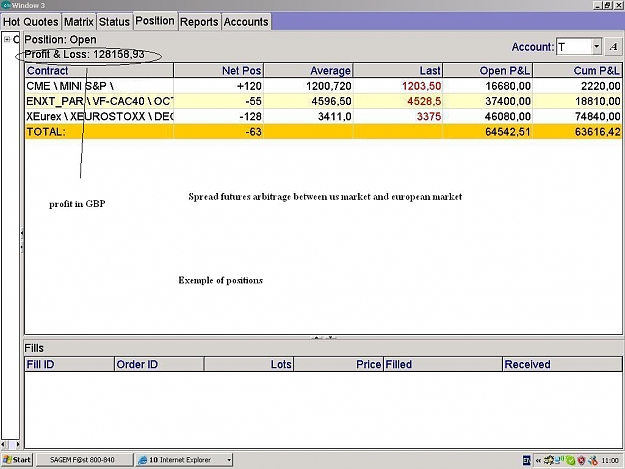Screen dimensions: 625x469
Task: Click the network connection tray icon
Action: tap(560, 460)
